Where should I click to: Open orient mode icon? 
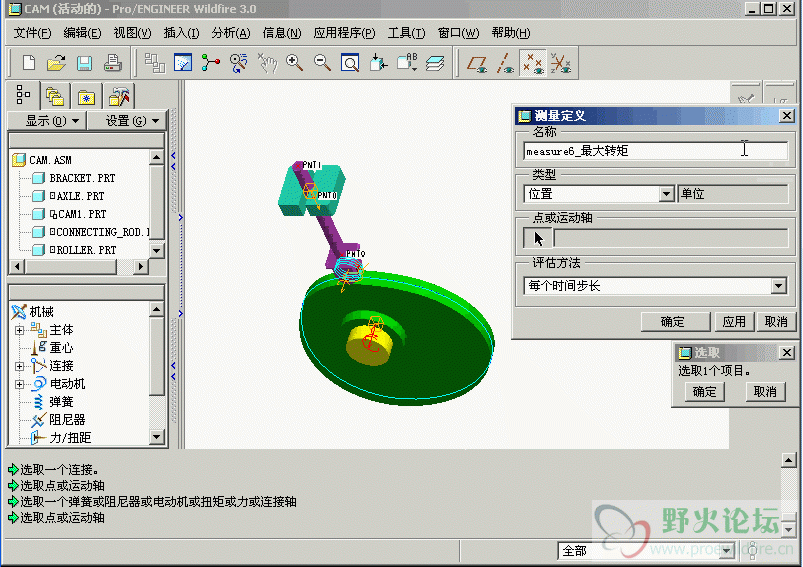click(239, 63)
